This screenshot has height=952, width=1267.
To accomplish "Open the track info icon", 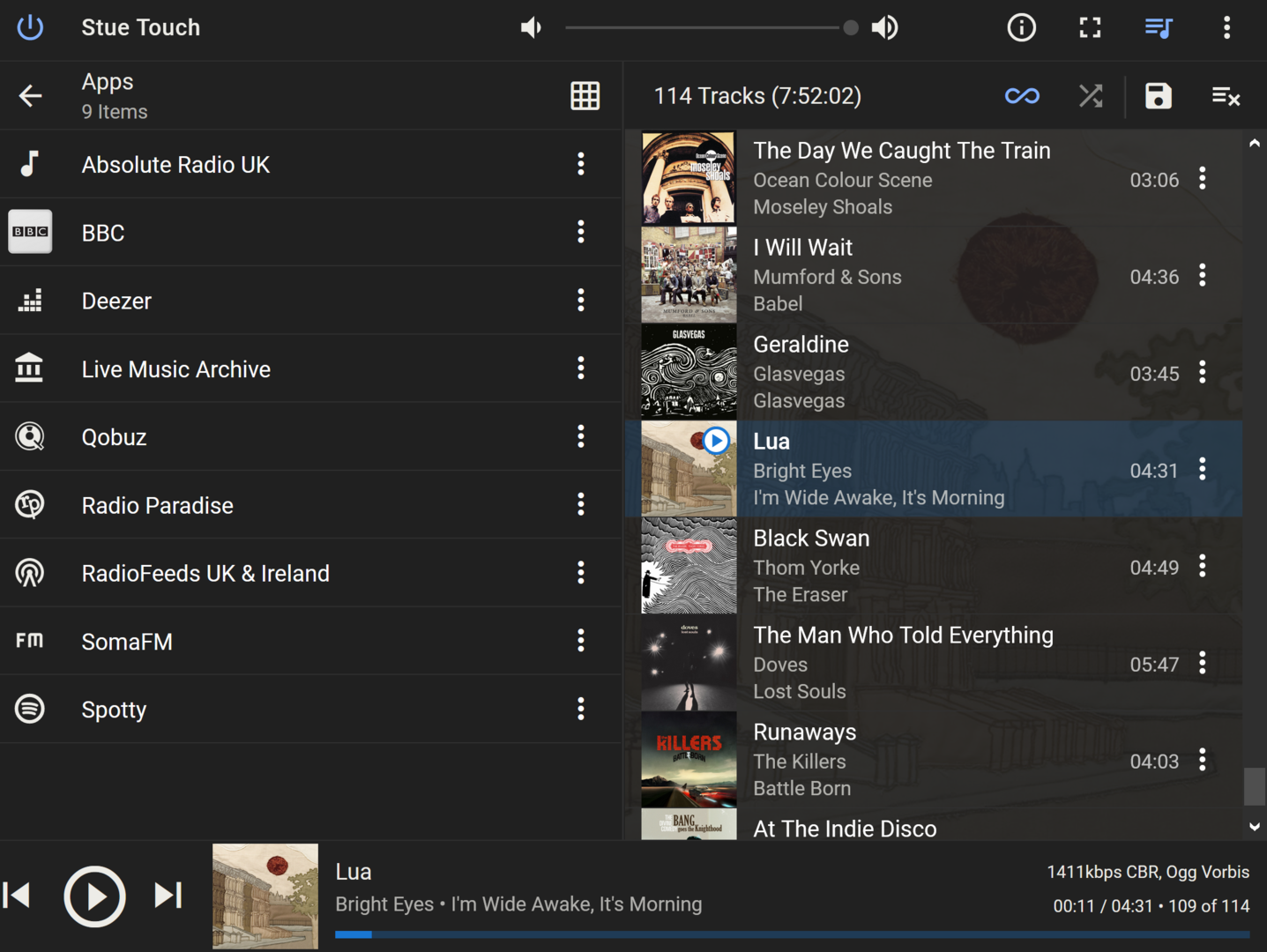I will pos(1021,27).
